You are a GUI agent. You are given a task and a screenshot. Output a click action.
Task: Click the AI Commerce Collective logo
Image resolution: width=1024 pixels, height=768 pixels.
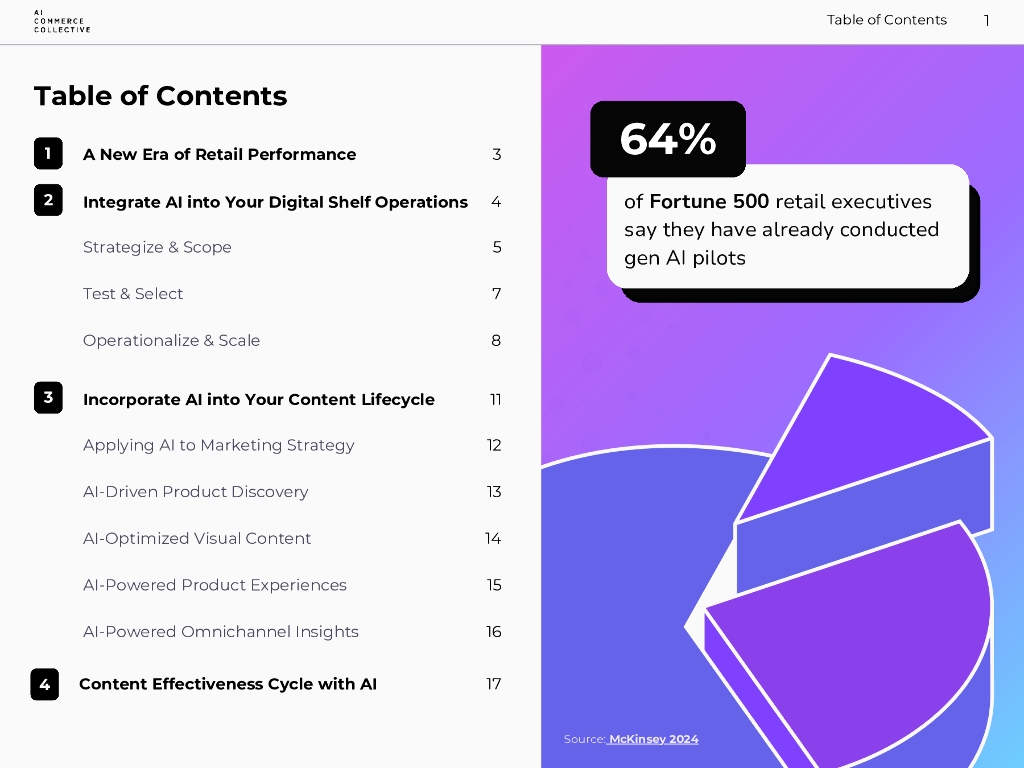click(x=61, y=21)
